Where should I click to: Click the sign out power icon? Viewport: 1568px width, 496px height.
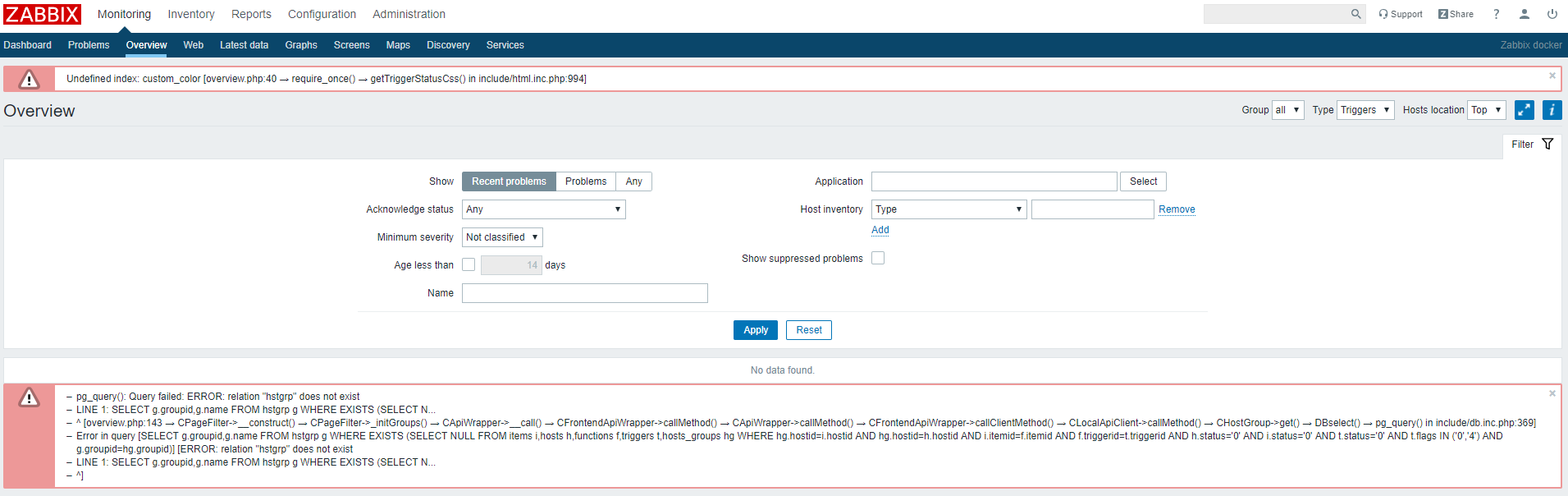pos(1552,14)
